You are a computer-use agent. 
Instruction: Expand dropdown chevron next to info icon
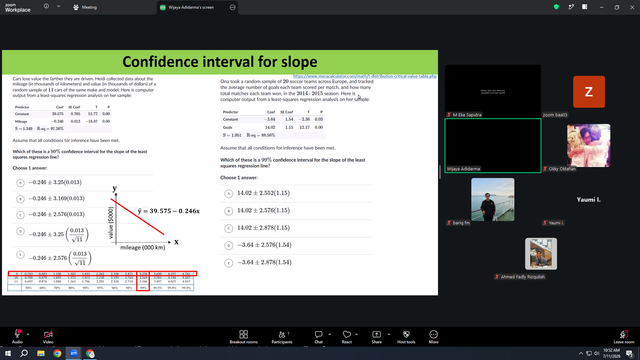(58, 7)
